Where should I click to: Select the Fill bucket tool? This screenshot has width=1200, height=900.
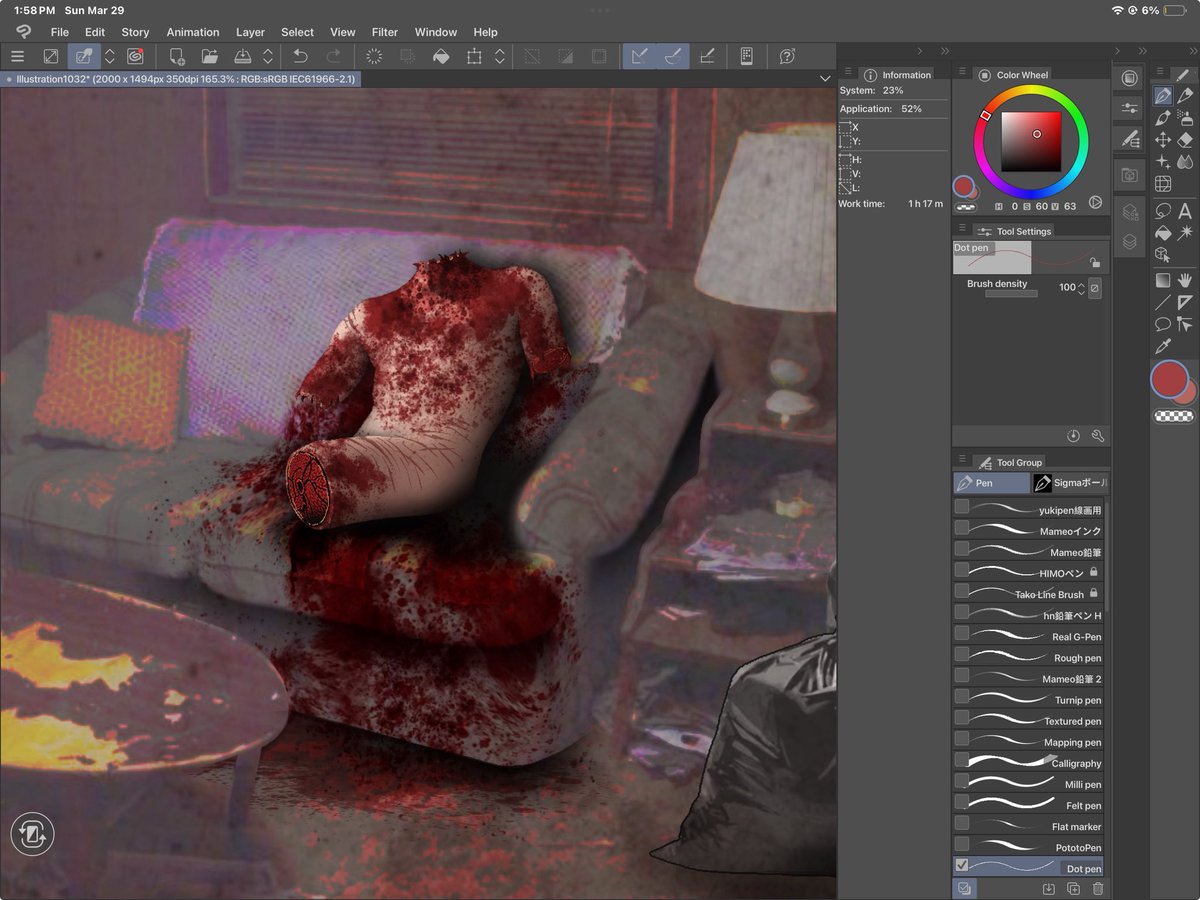tap(1163, 233)
